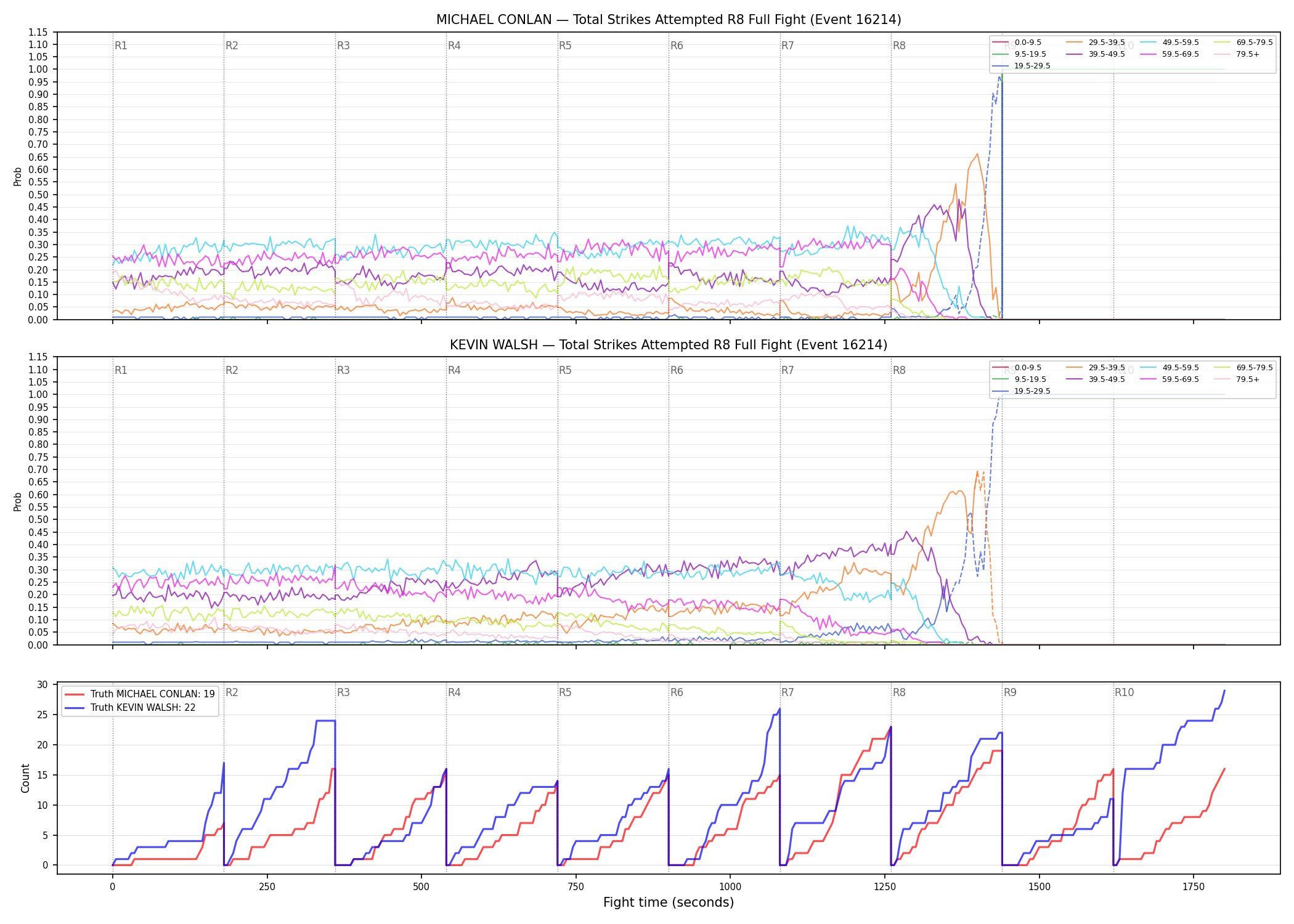Click Count axis tick label 15
The height and width of the screenshot is (924, 1294).
pyautogui.click(x=43, y=775)
